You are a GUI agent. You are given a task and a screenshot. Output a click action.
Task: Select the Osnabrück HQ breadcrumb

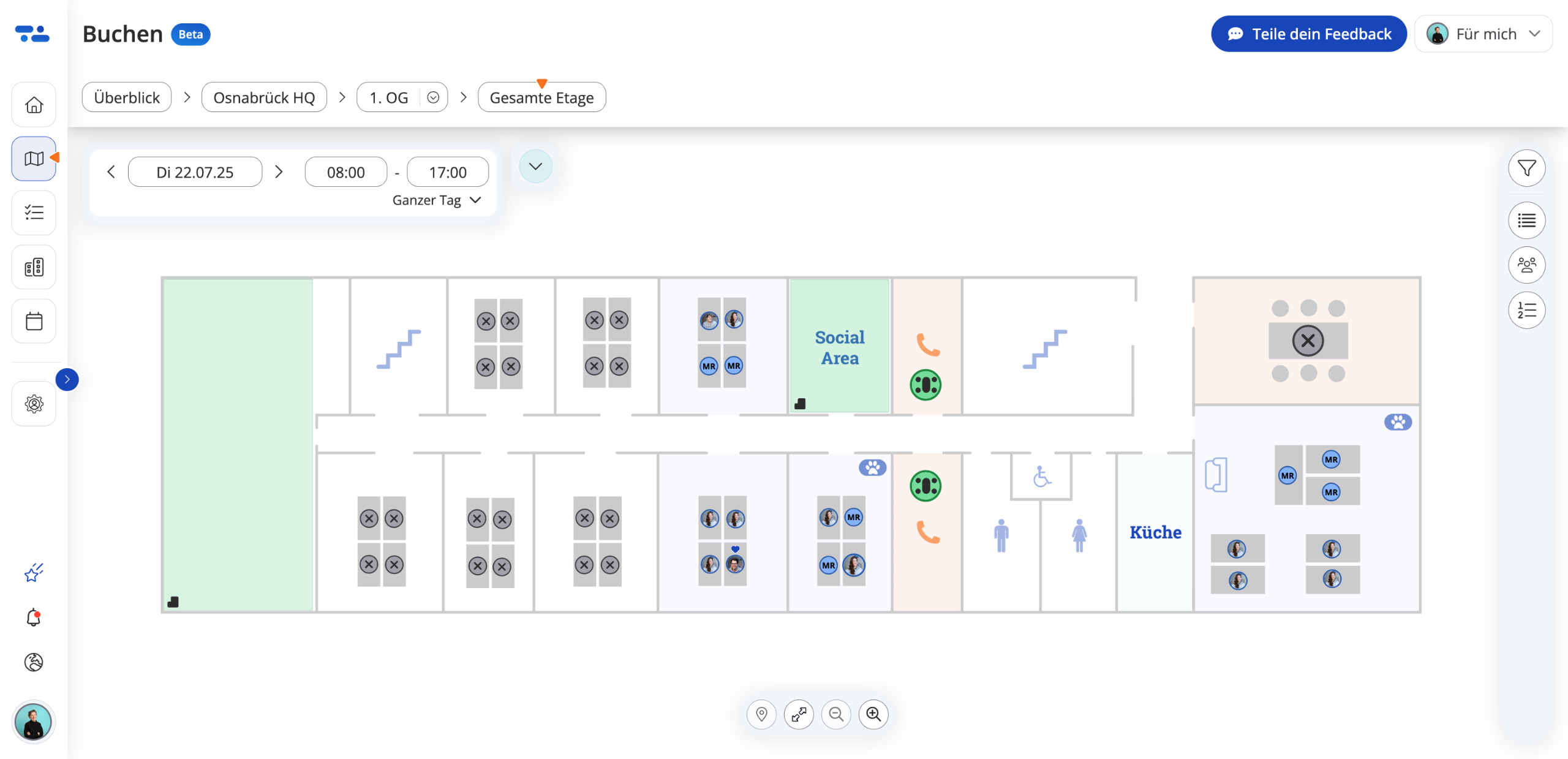(264, 97)
